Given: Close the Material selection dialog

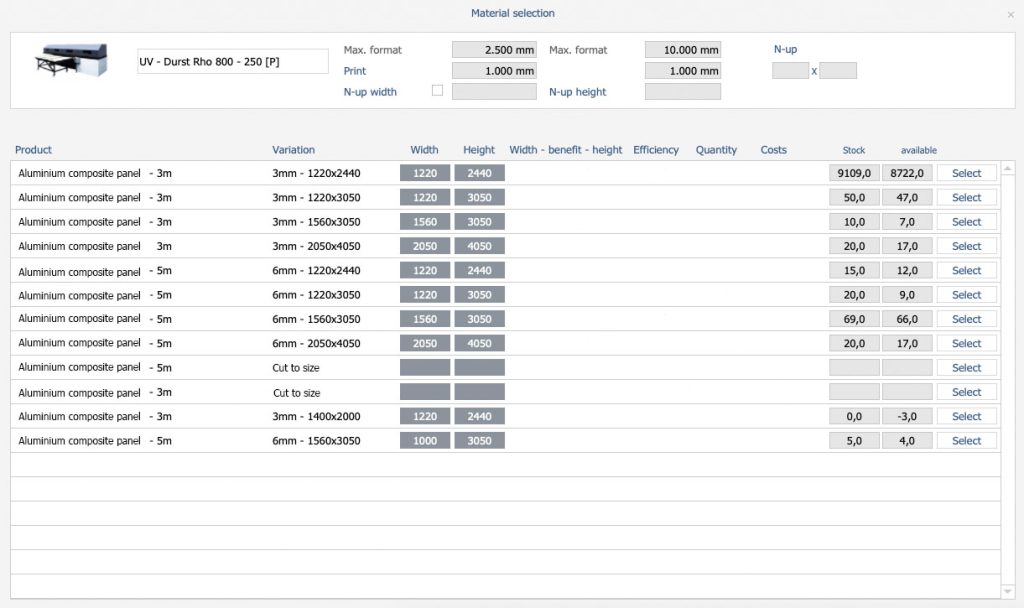Looking at the screenshot, I should 1010,15.
